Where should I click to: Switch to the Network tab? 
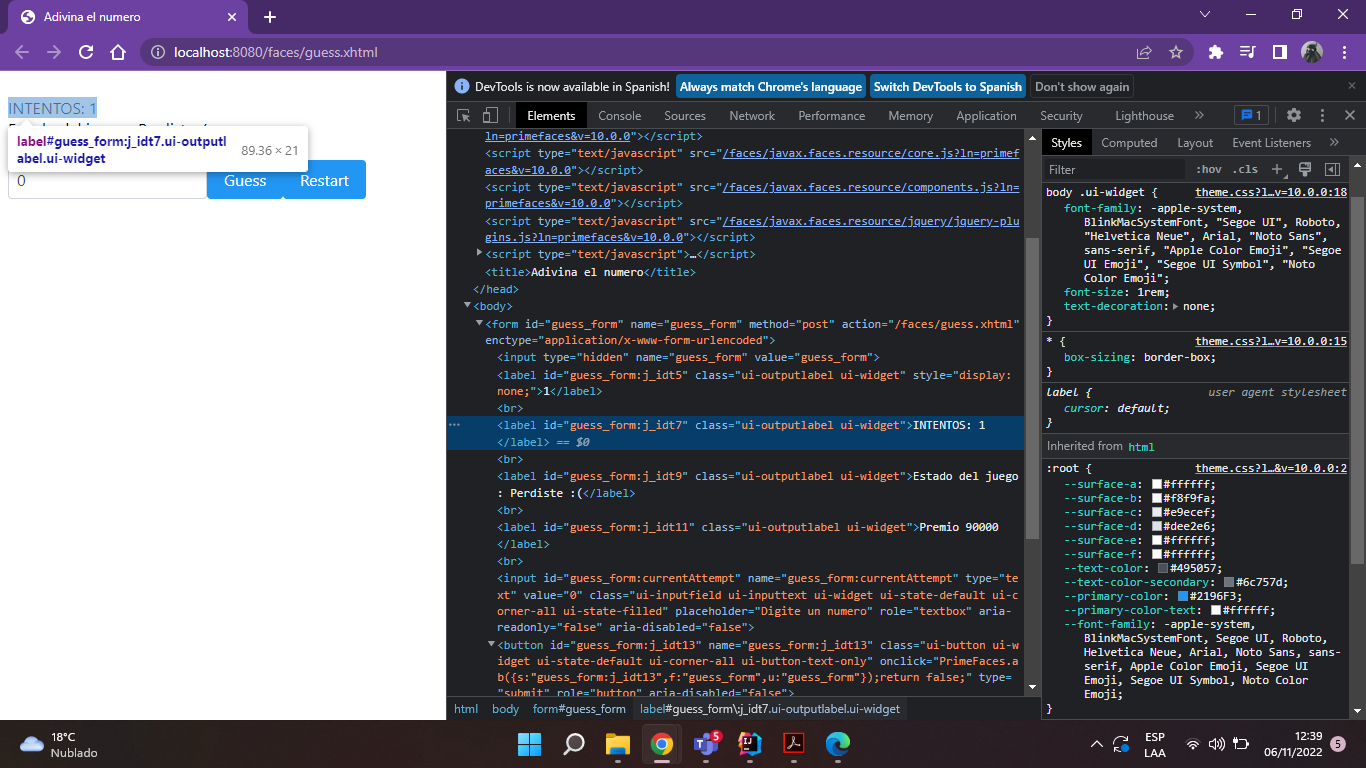[x=752, y=116]
